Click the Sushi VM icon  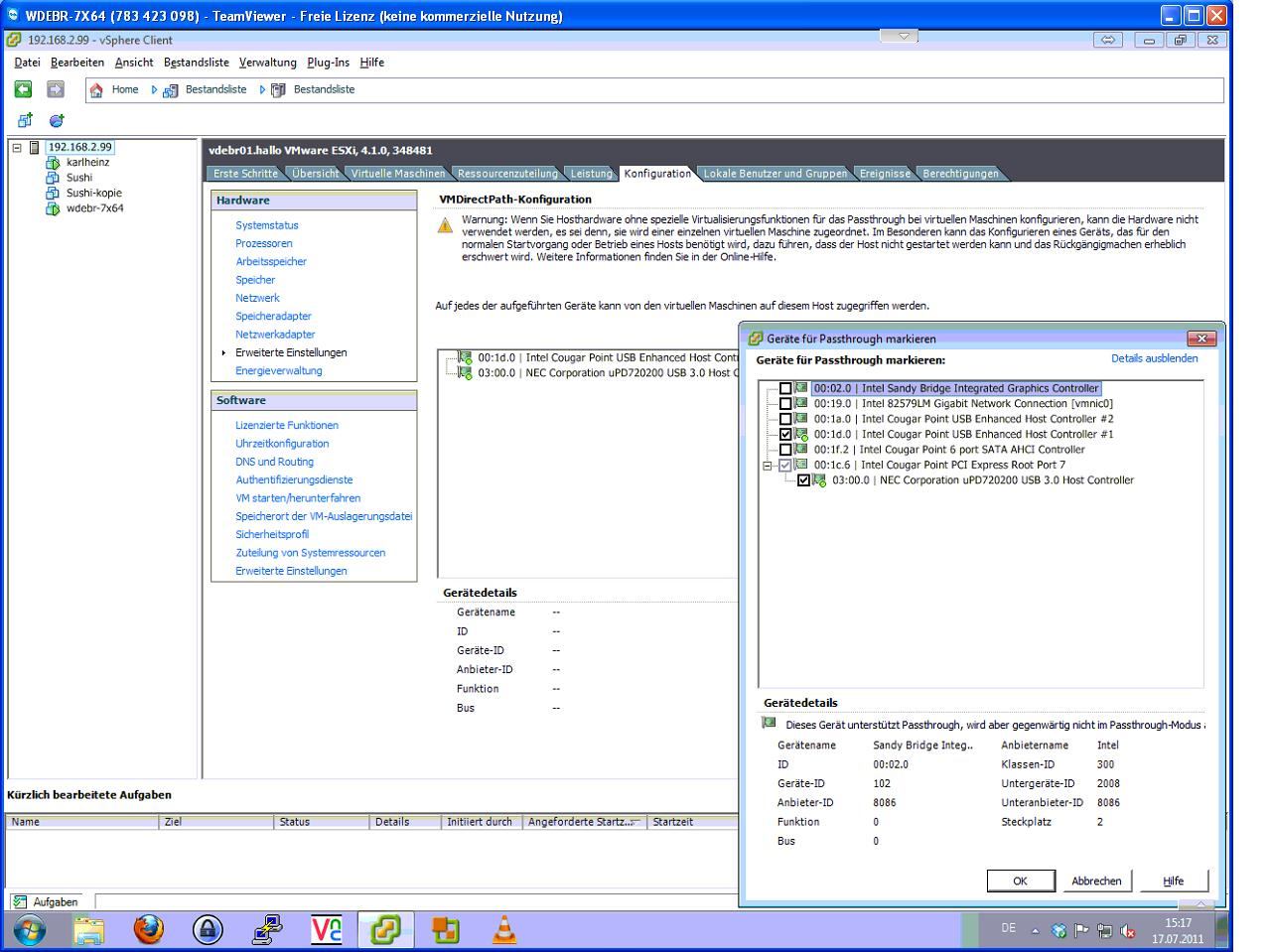point(53,178)
